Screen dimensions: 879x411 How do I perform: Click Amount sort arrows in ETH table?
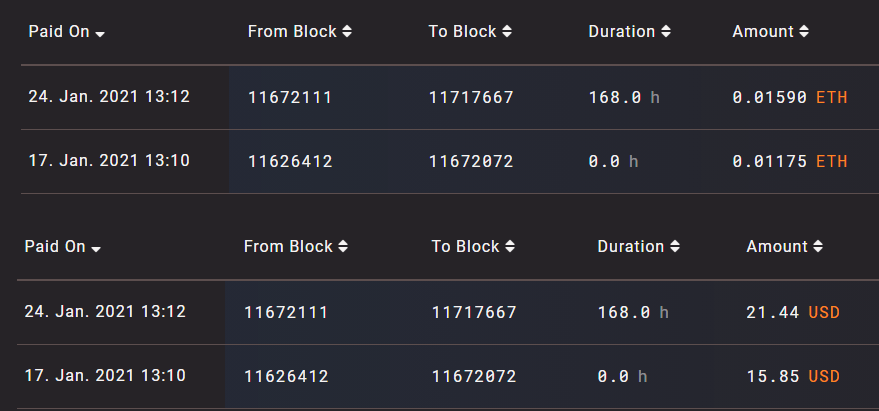point(804,32)
